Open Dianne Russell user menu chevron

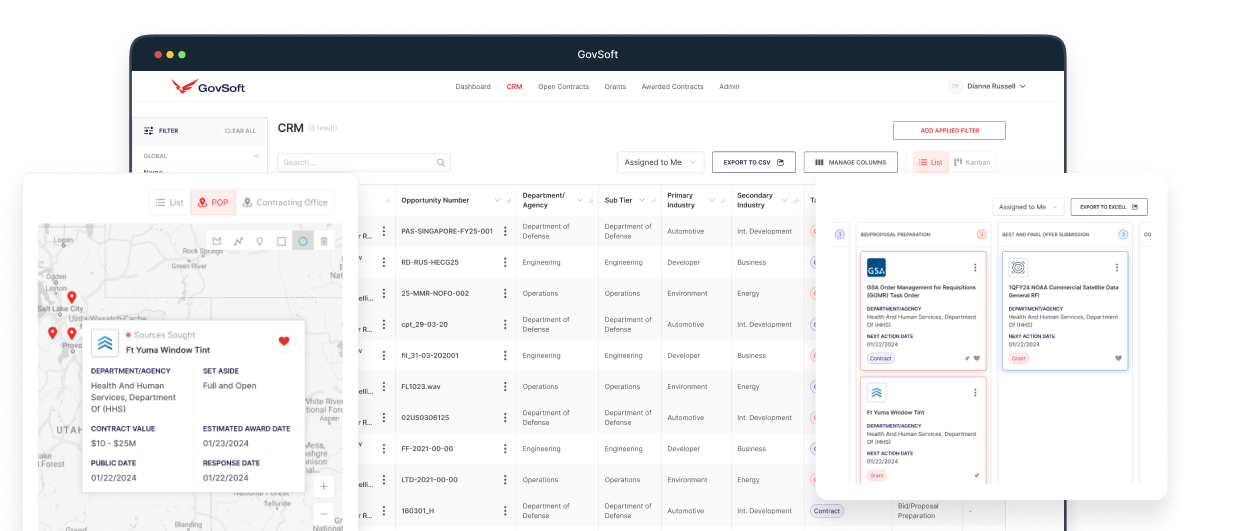[x=1022, y=86]
